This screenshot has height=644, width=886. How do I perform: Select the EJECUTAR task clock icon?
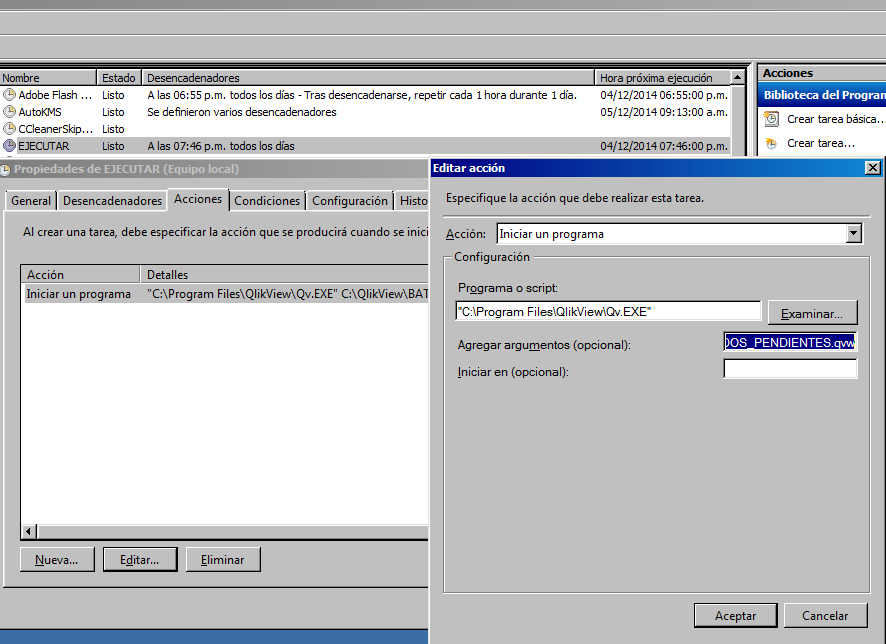pos(9,144)
